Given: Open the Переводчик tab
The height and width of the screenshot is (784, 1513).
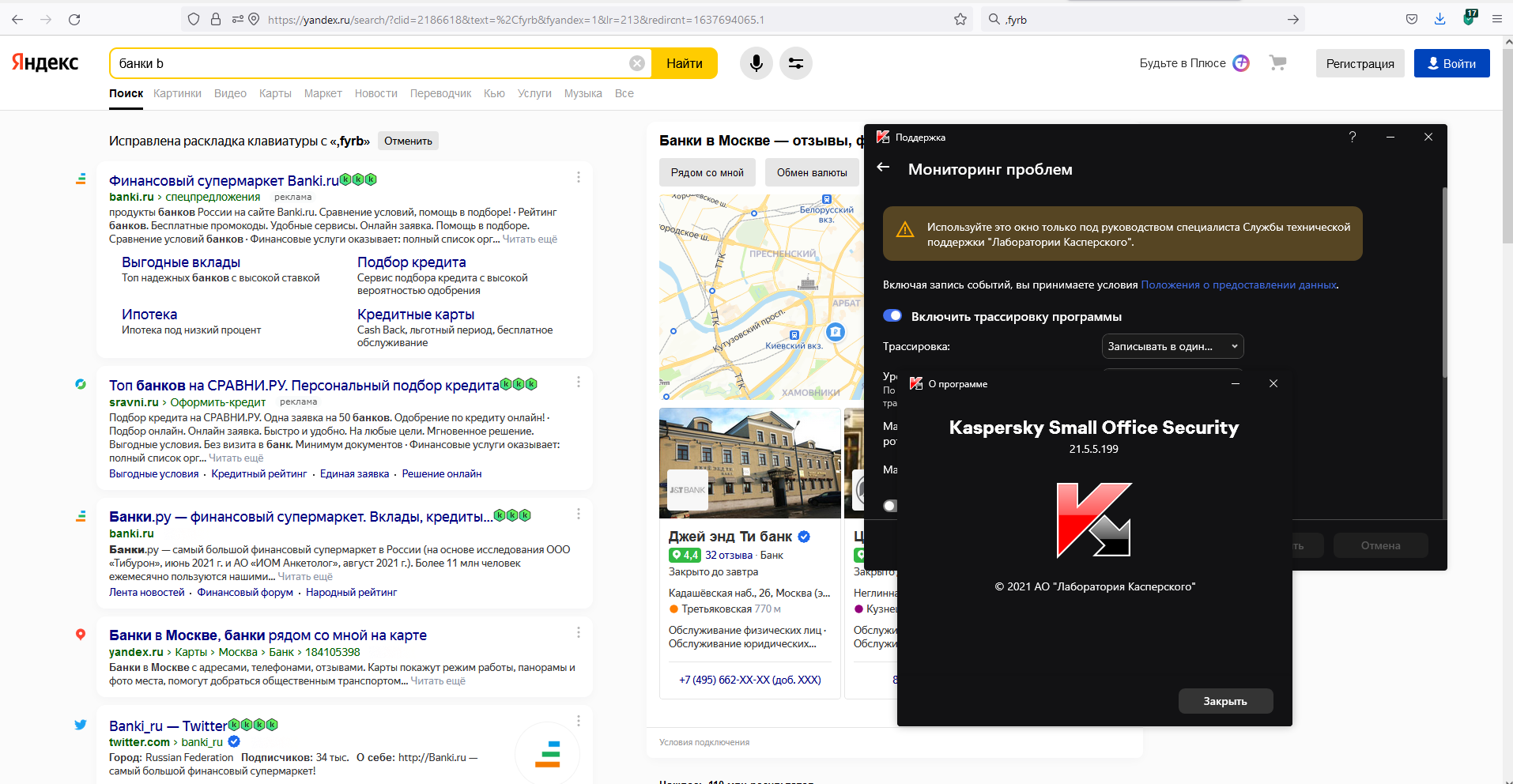Looking at the screenshot, I should 440,93.
